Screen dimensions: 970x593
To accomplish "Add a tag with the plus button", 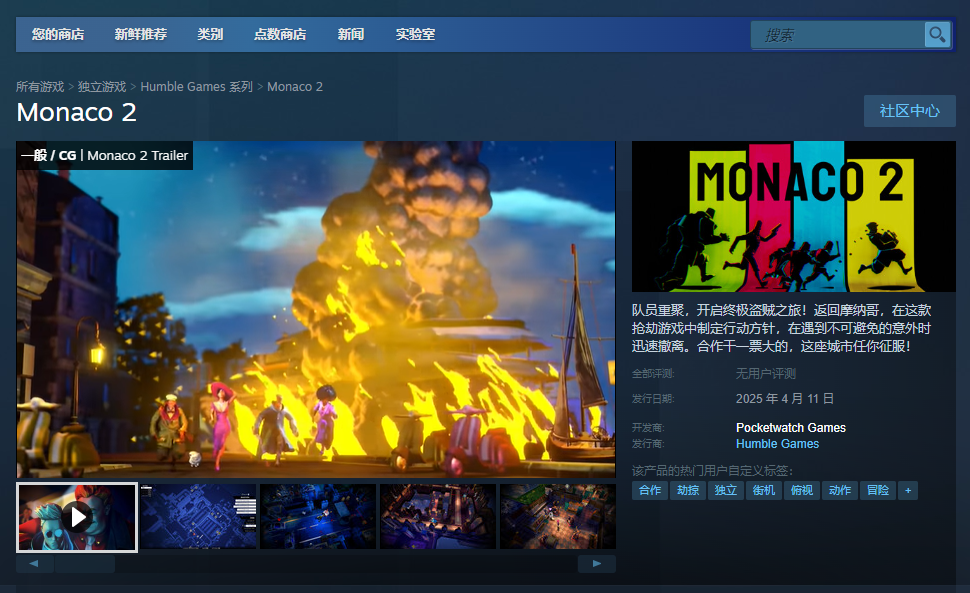I will point(908,490).
